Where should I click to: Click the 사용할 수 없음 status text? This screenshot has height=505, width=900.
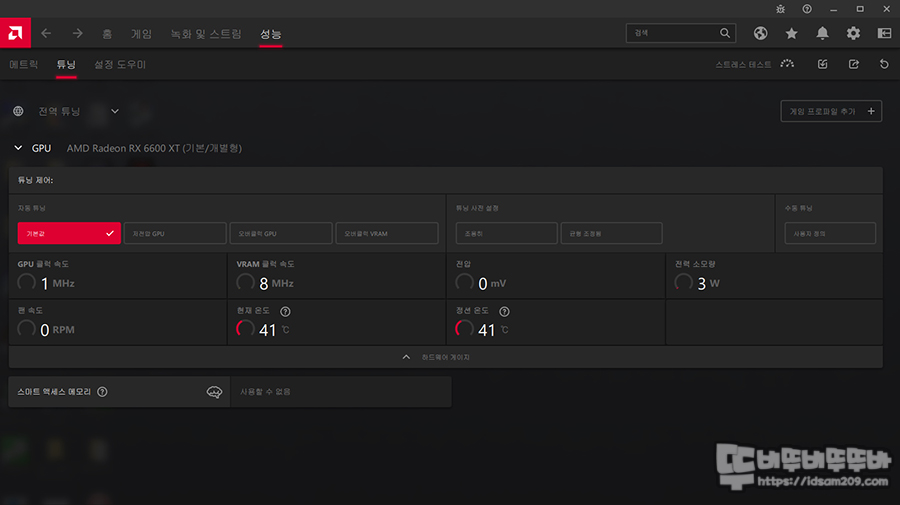coord(265,392)
